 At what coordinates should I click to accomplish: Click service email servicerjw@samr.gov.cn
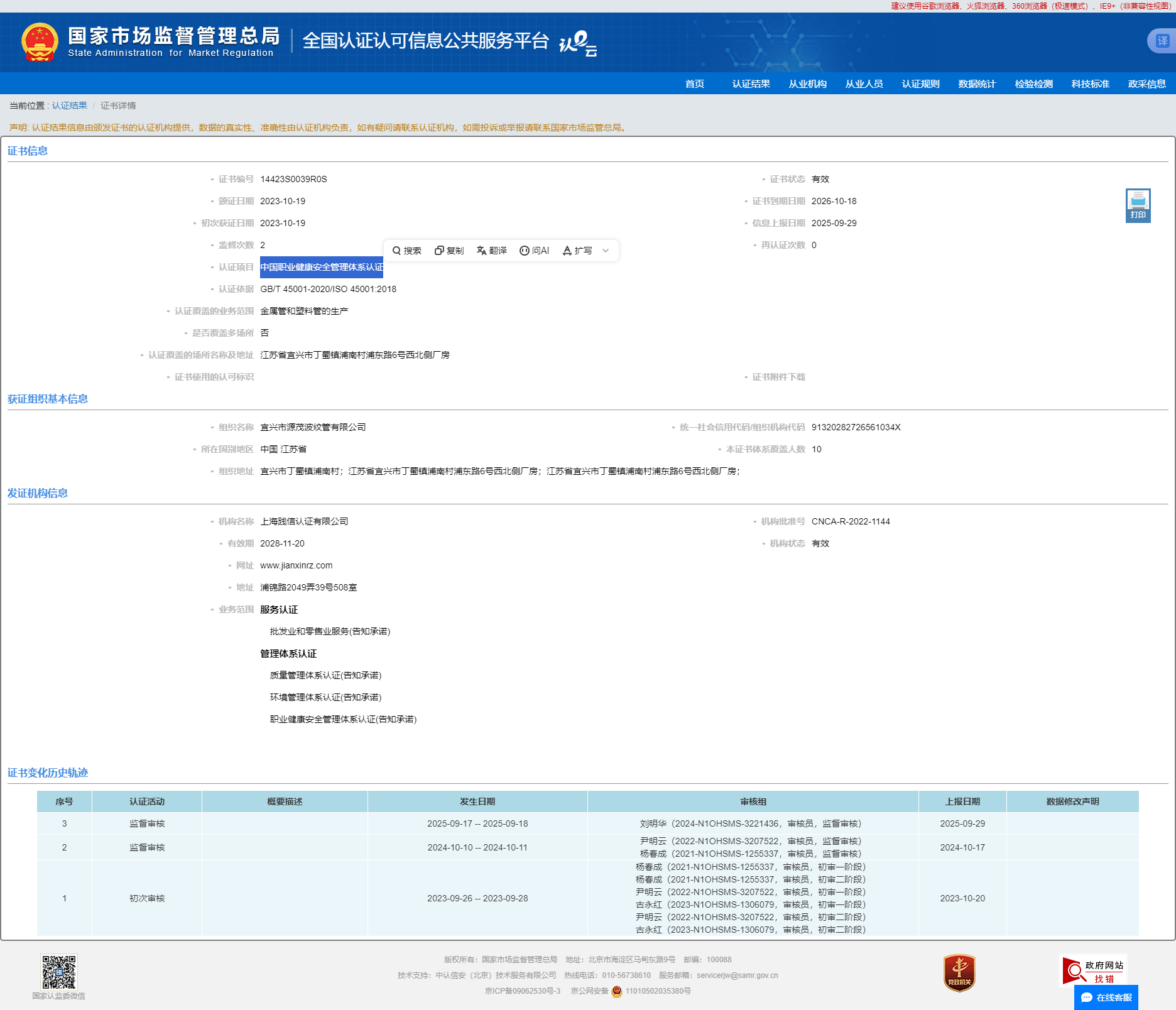737,975
